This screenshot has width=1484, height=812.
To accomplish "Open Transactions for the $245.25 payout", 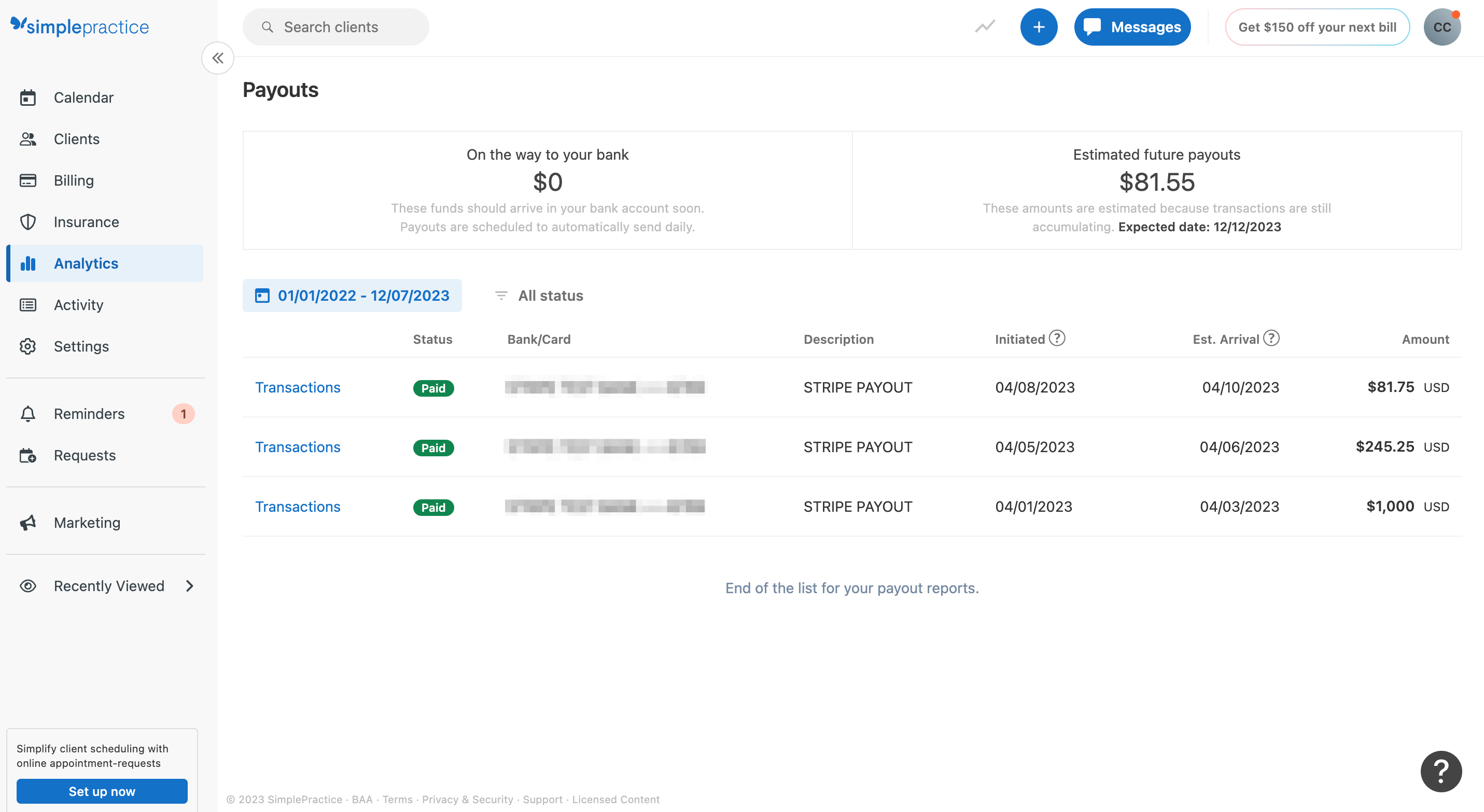I will (297, 447).
